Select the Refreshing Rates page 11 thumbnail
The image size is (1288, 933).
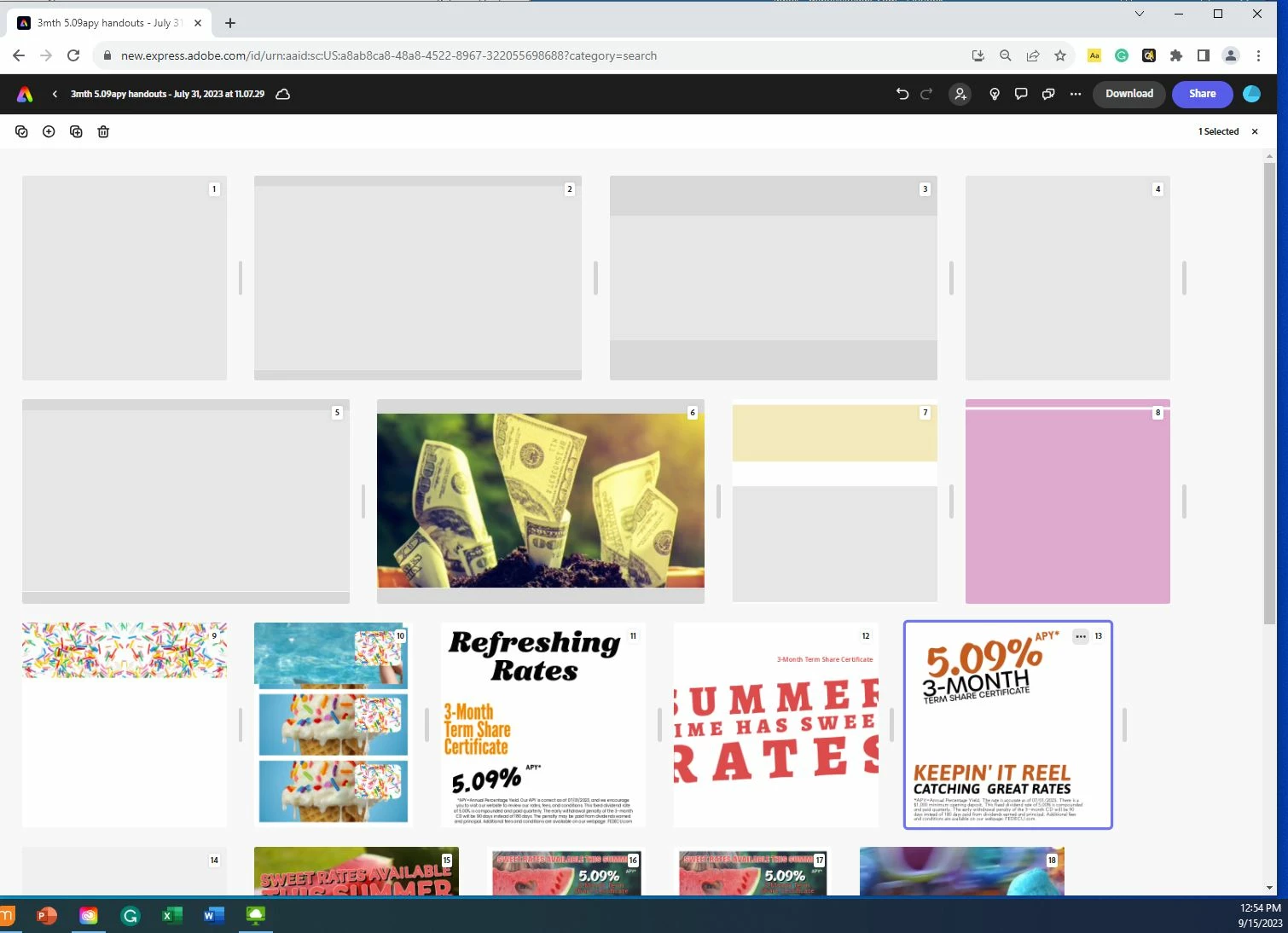[543, 724]
